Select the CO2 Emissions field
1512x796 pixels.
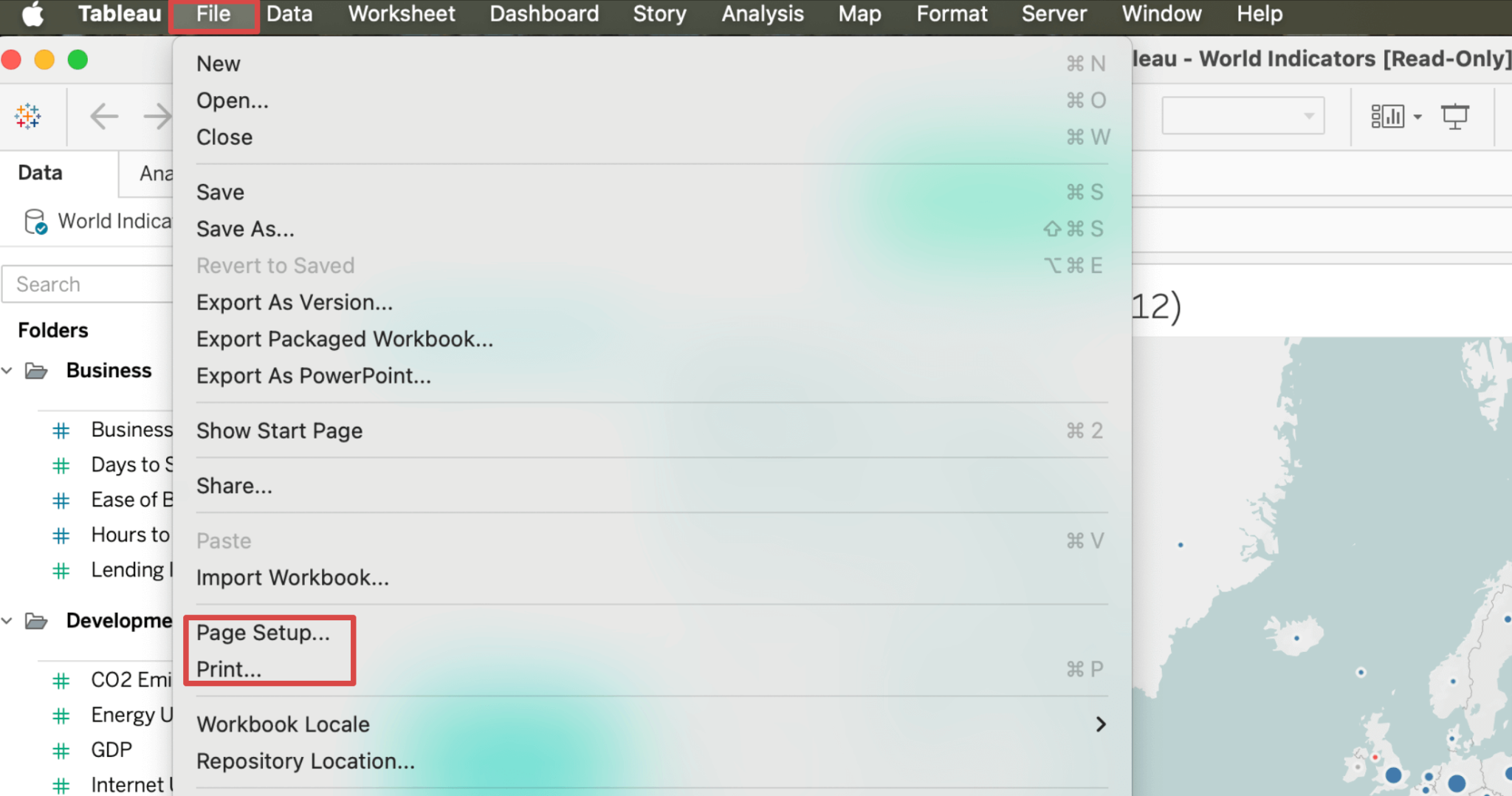click(131, 680)
